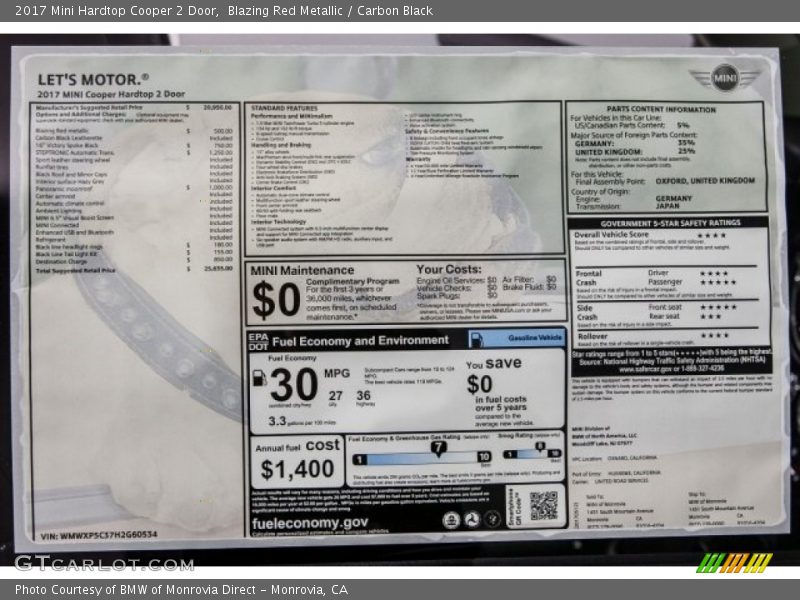
Task: Click the 'Your Costs:' heading
Action: click(x=448, y=269)
